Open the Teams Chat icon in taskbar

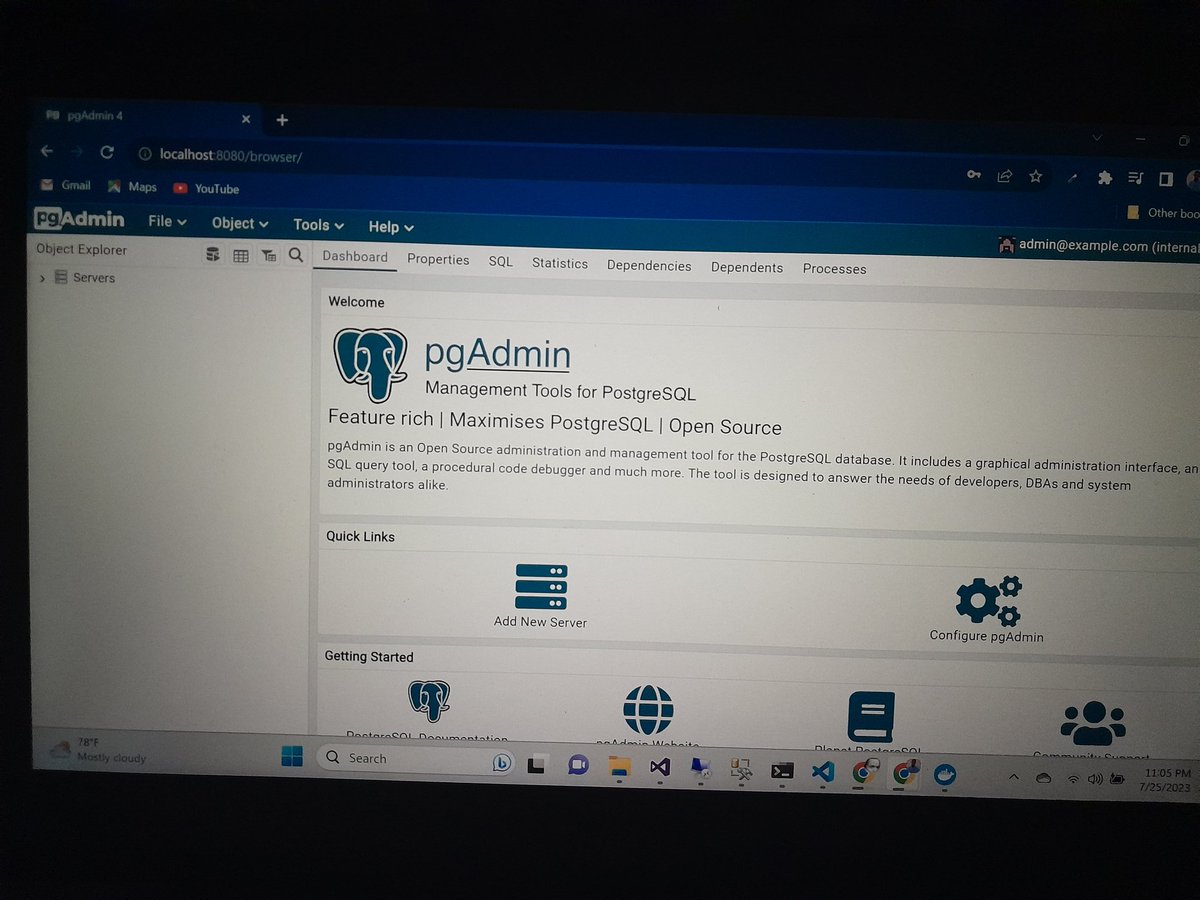click(x=578, y=766)
